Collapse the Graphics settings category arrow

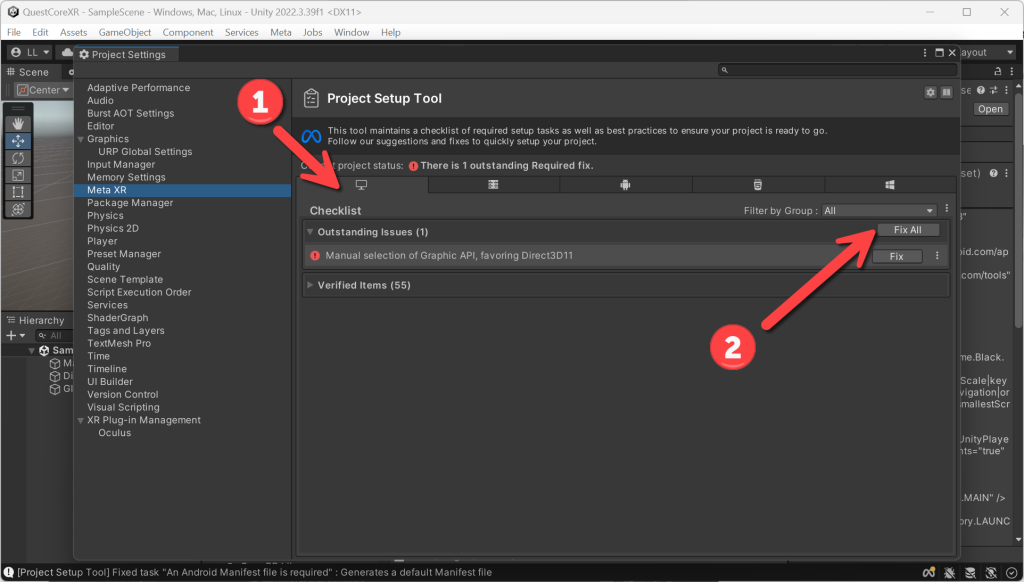pyautogui.click(x=80, y=139)
